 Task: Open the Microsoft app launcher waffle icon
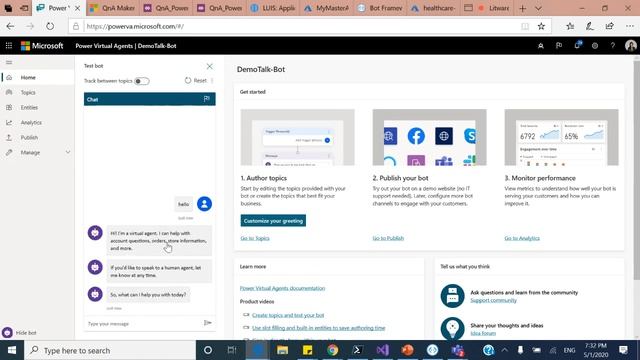9,46
